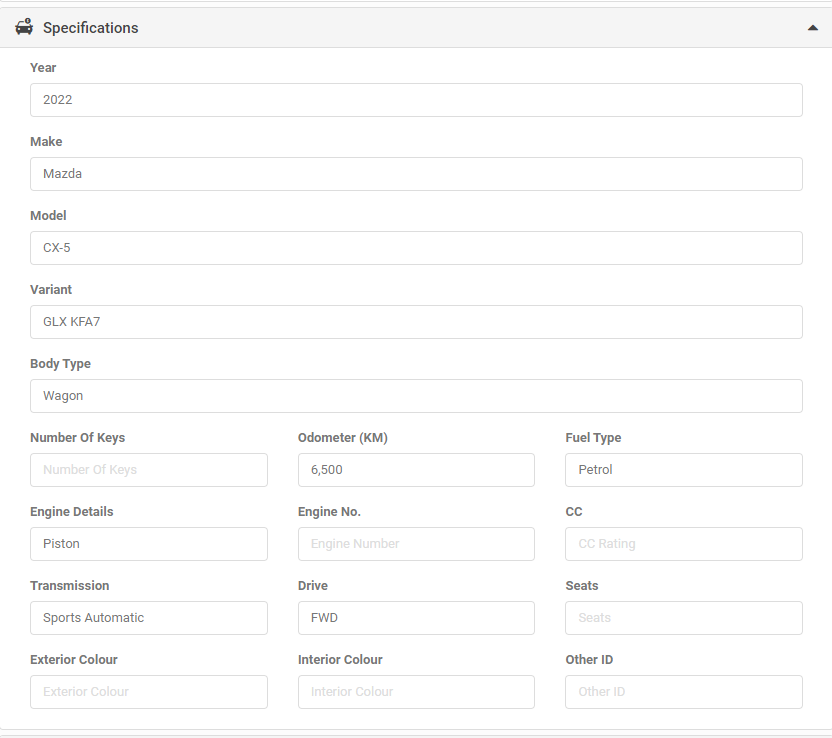
Task: Click the empty Number Of Keys field
Action: point(149,470)
